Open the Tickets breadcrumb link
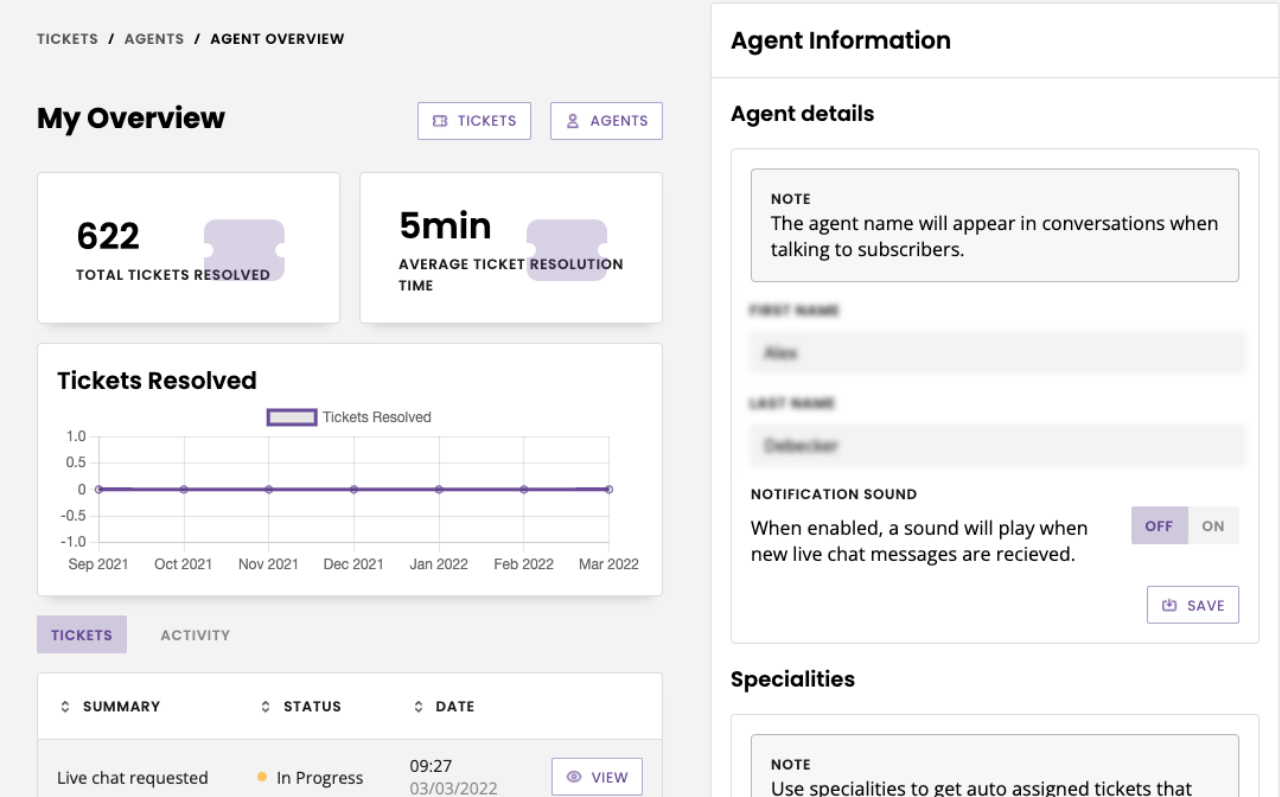 66,38
